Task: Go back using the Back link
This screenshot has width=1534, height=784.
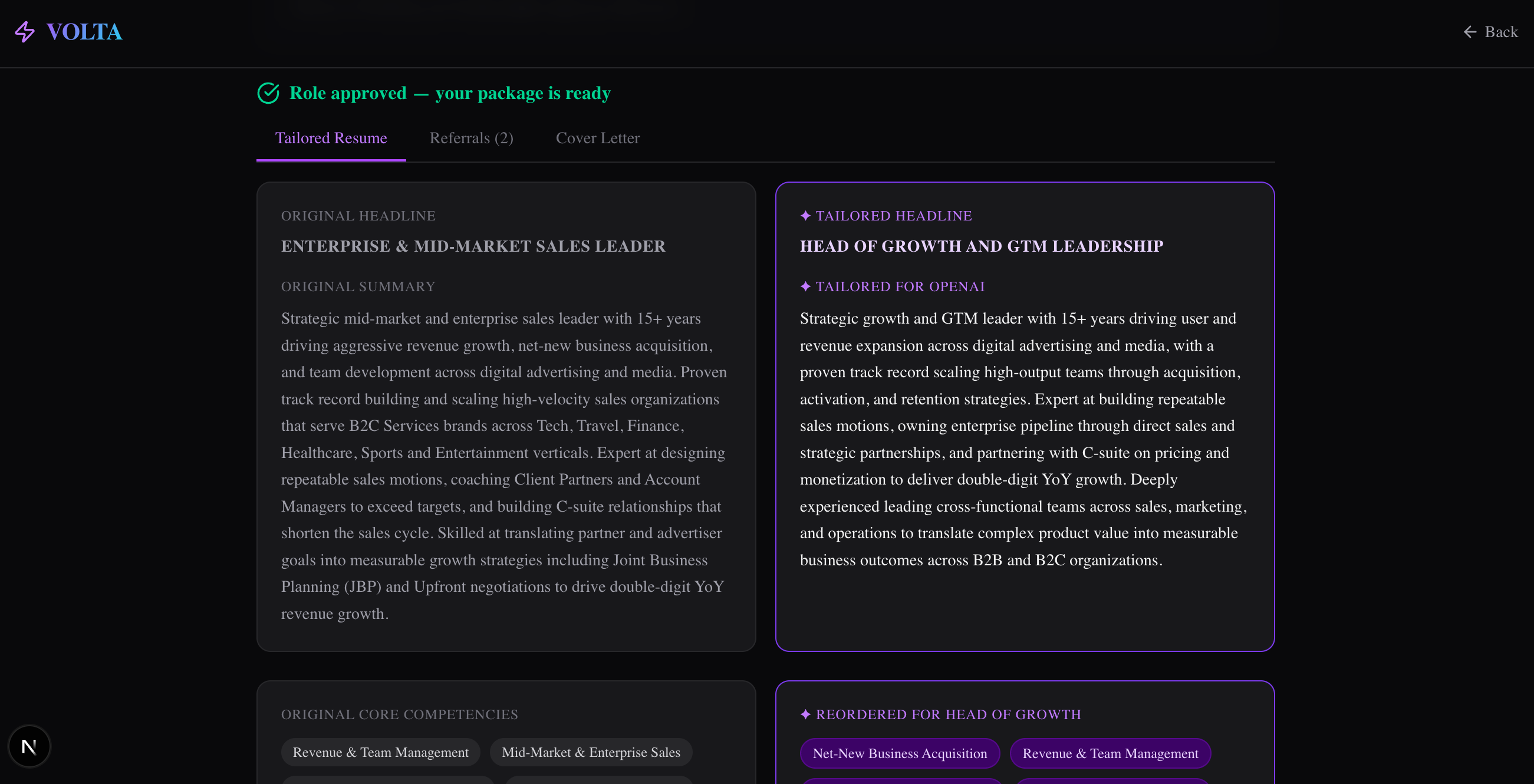Action: 1490,32
